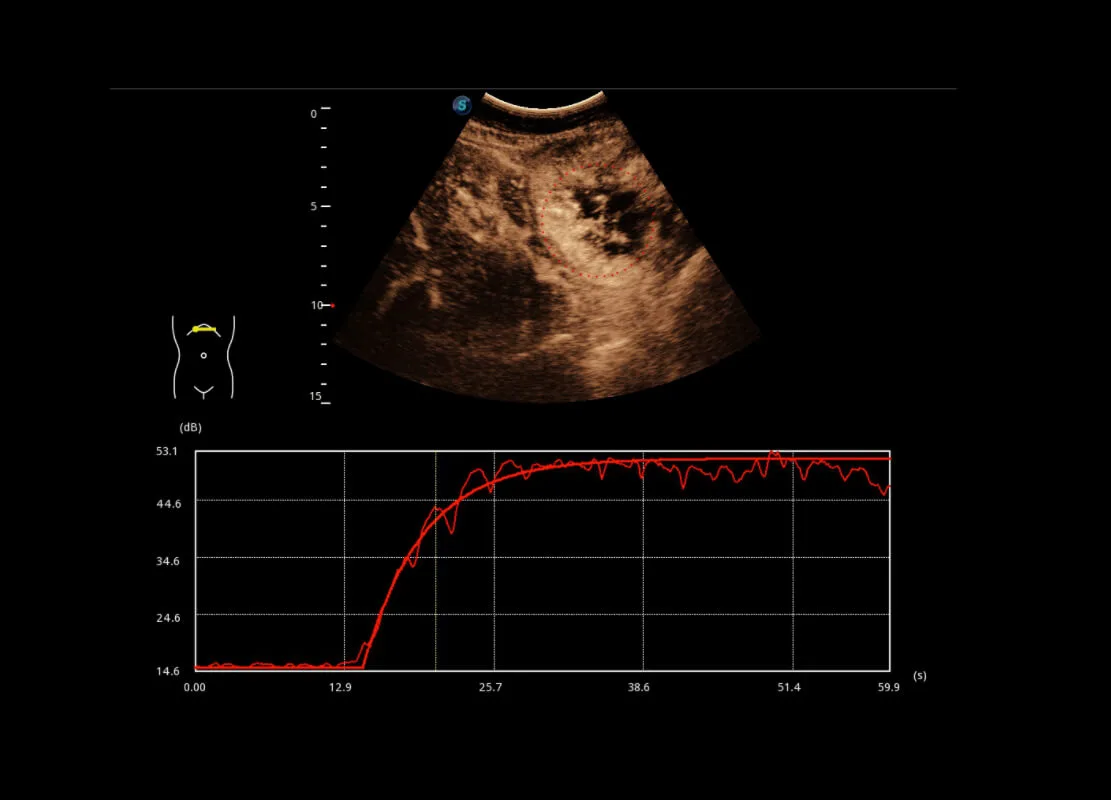1111x800 pixels.
Task: Click the depth scale 15 mark
Action: 315,396
